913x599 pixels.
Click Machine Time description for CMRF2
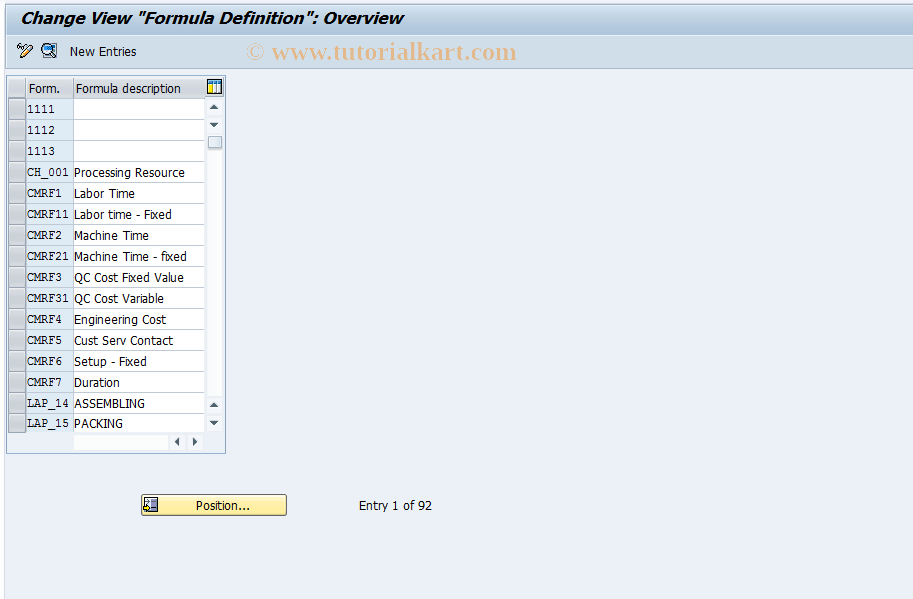139,235
